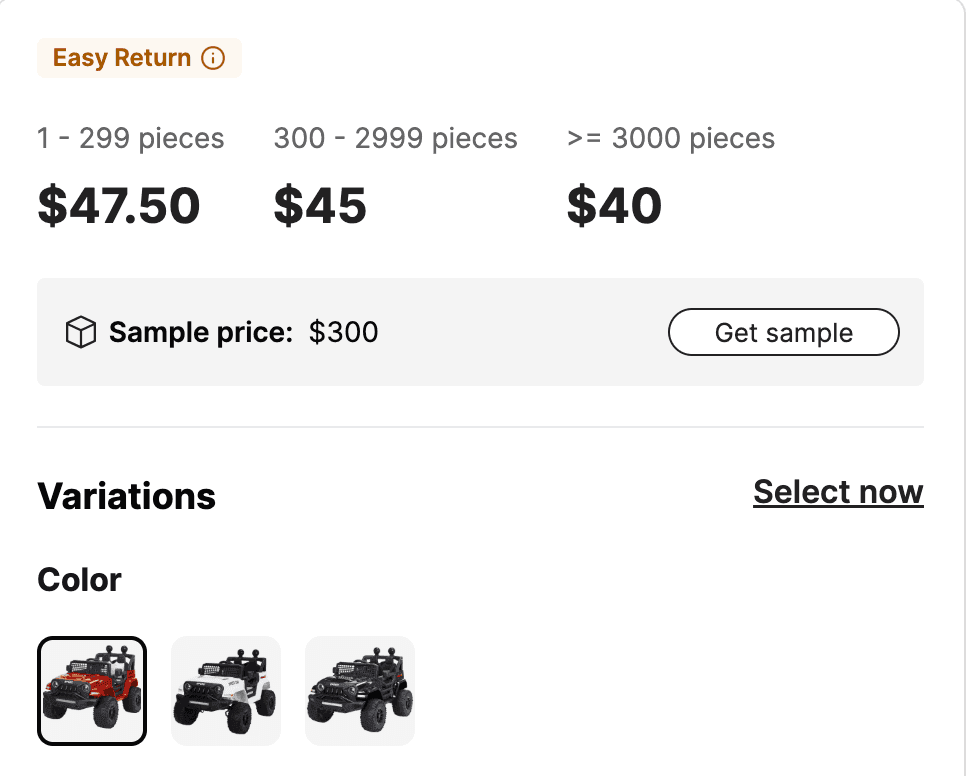Click the package box icon beside Sample price
Screen dimensions: 966x776
pyautogui.click(x=82, y=331)
